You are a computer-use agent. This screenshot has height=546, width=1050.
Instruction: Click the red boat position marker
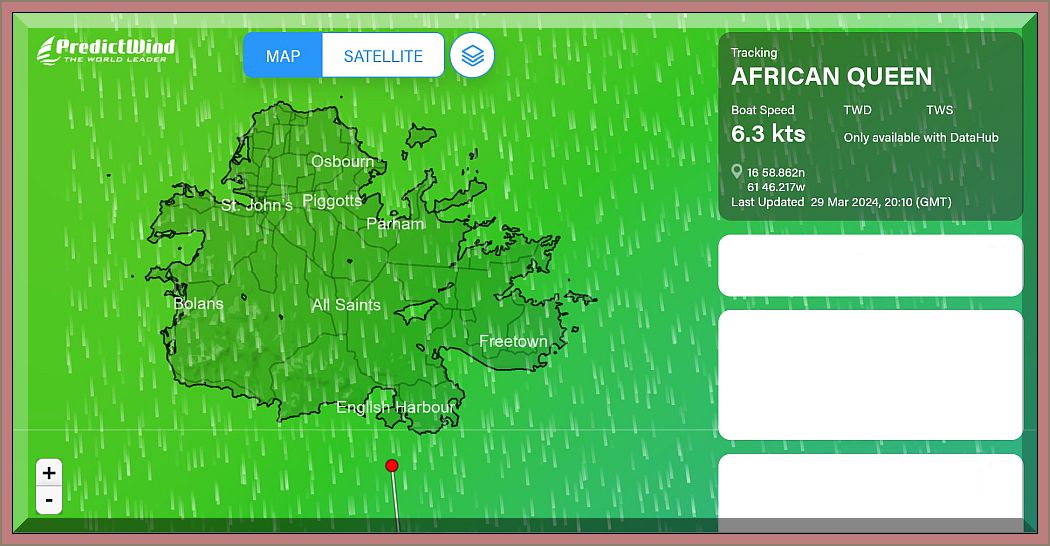pyautogui.click(x=392, y=466)
